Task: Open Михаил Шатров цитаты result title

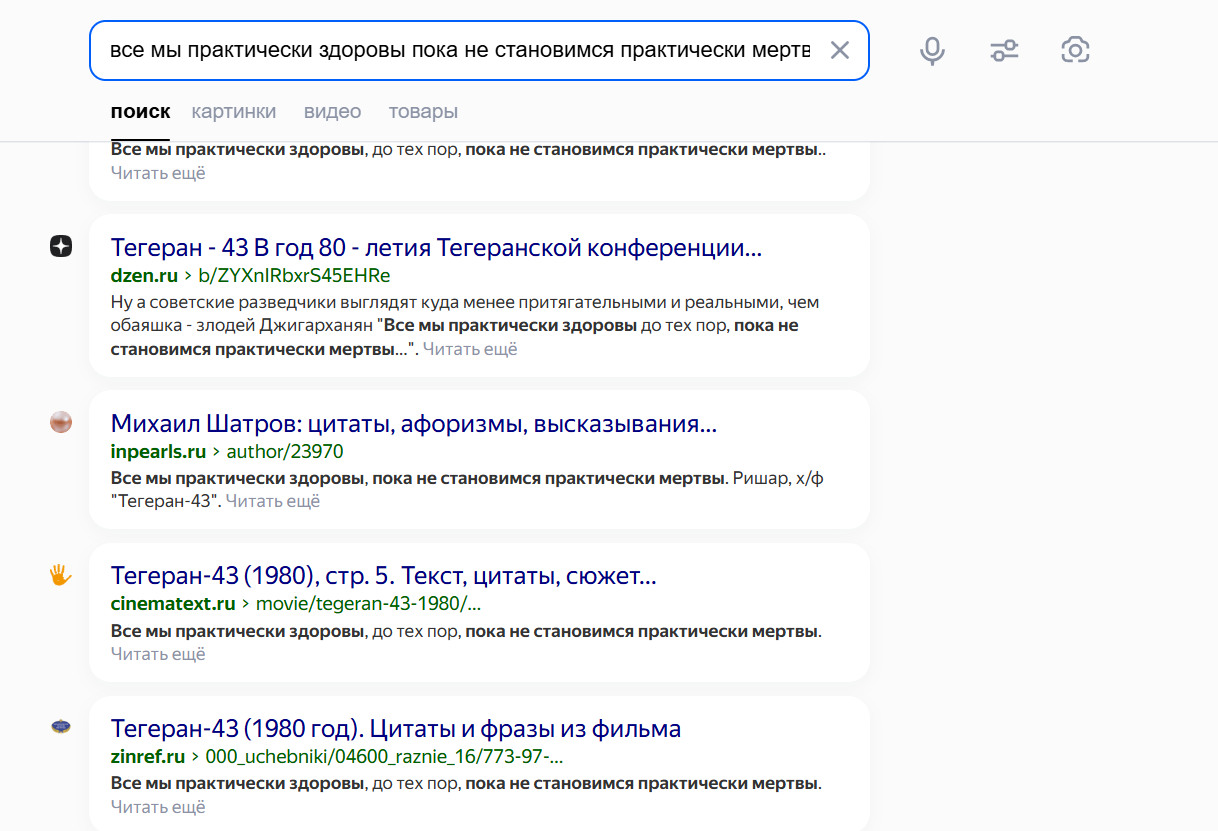Action: point(414,424)
